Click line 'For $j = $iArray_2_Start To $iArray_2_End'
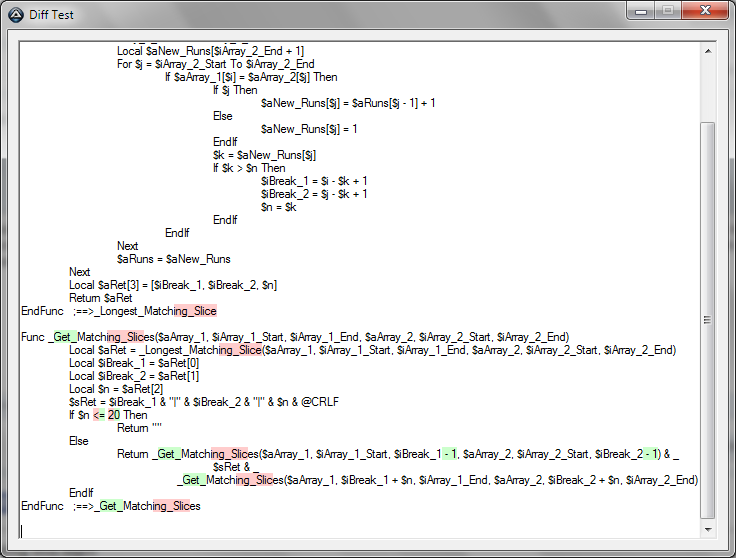Screen dimensions: 736x558 215,64
